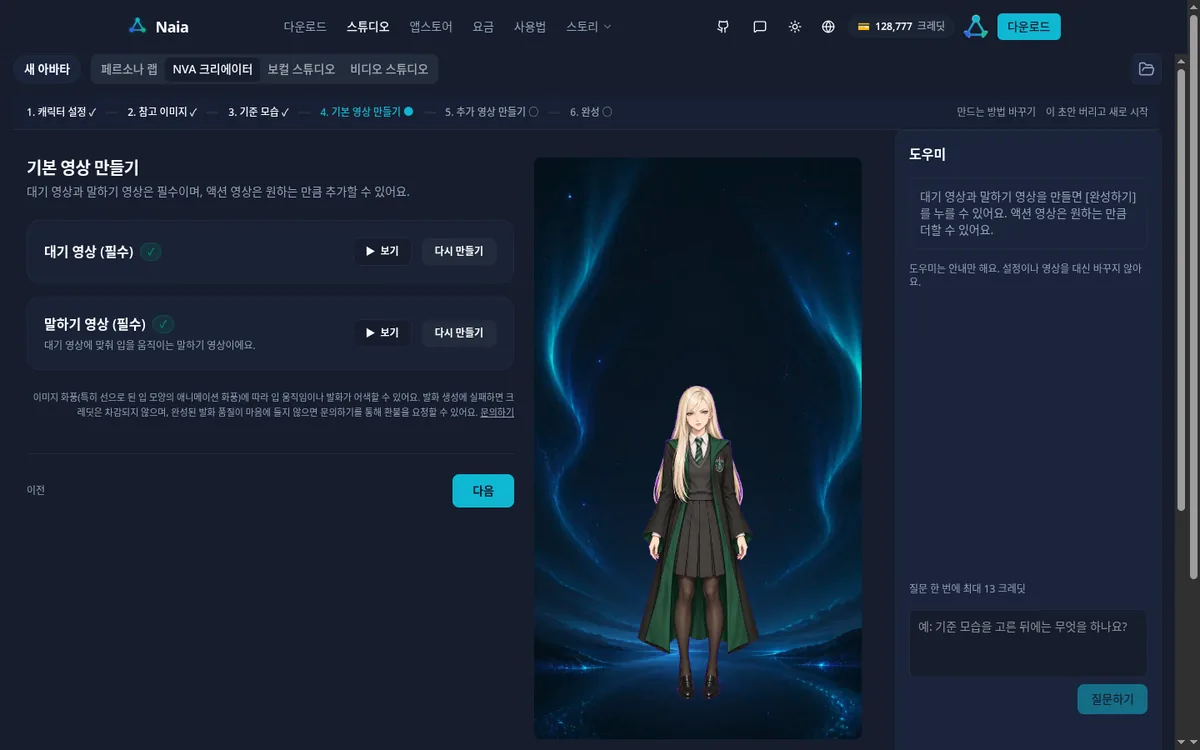
Task: Open the 앱스토어 nav item
Action: 431,27
